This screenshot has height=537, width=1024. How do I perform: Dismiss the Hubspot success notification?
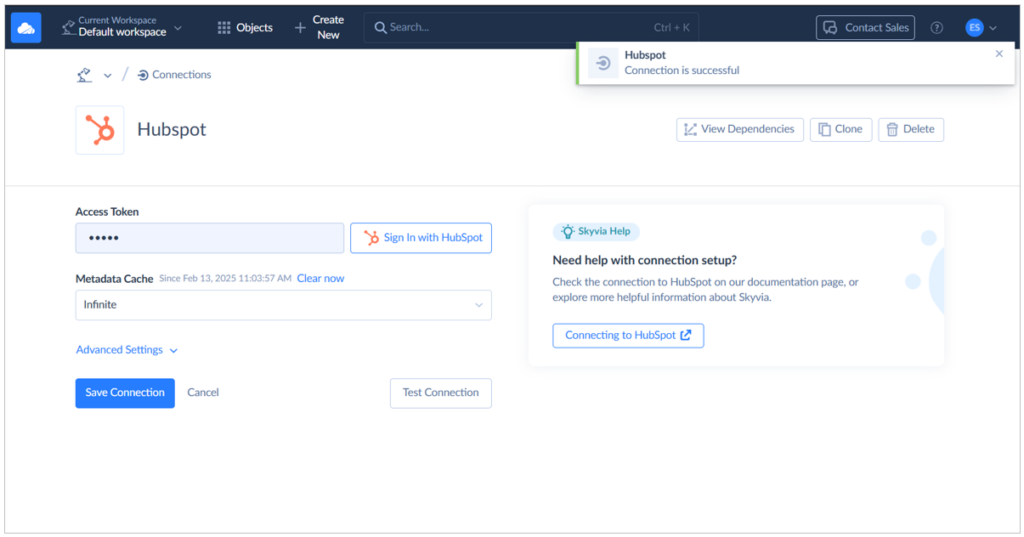coord(999,54)
